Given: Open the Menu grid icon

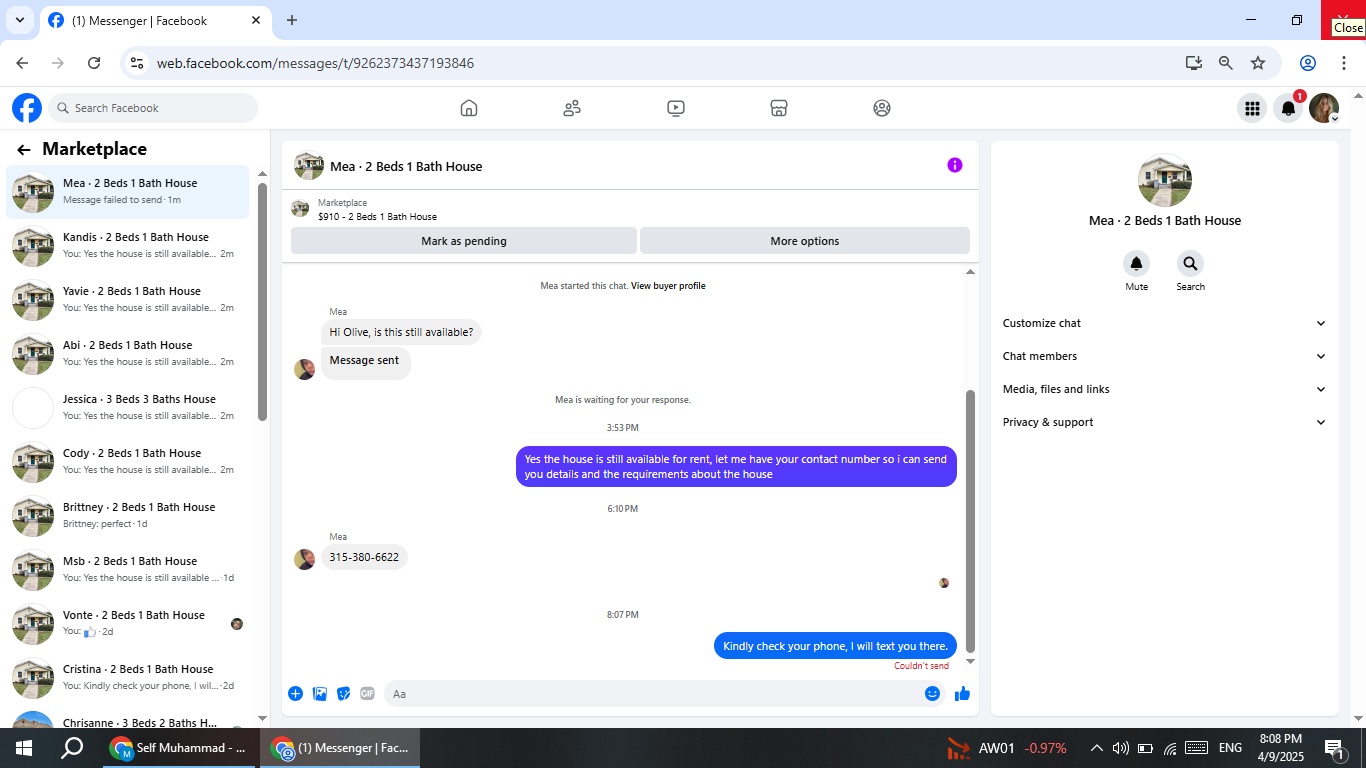Looking at the screenshot, I should pos(1251,108).
